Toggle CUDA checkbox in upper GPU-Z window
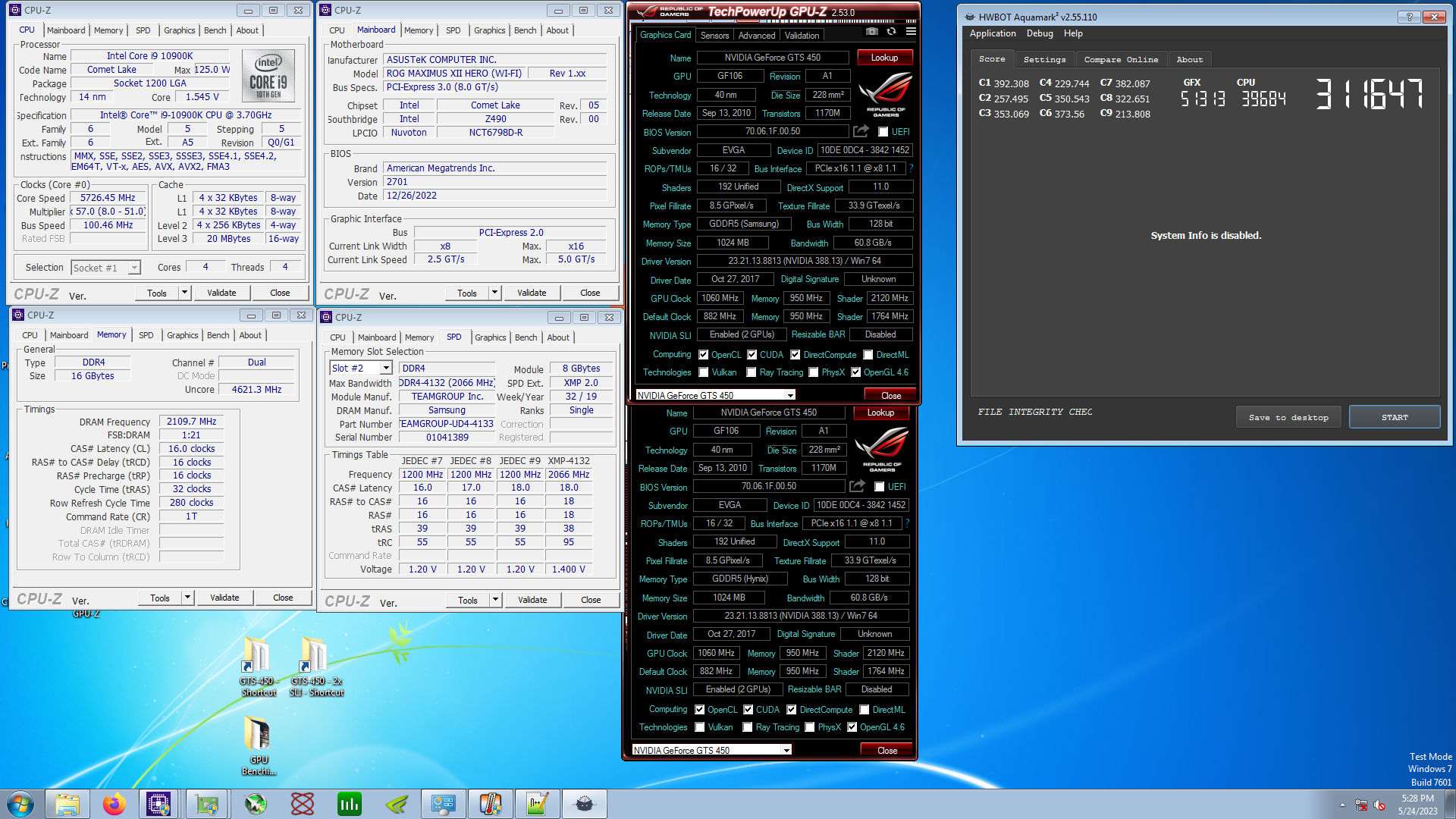 coord(752,355)
